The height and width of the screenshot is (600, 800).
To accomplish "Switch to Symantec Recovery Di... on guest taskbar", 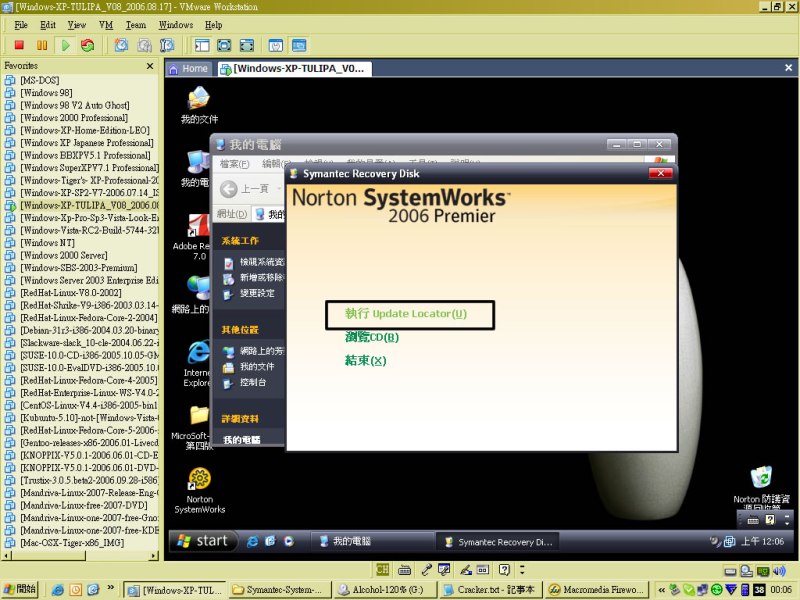I will (498, 542).
